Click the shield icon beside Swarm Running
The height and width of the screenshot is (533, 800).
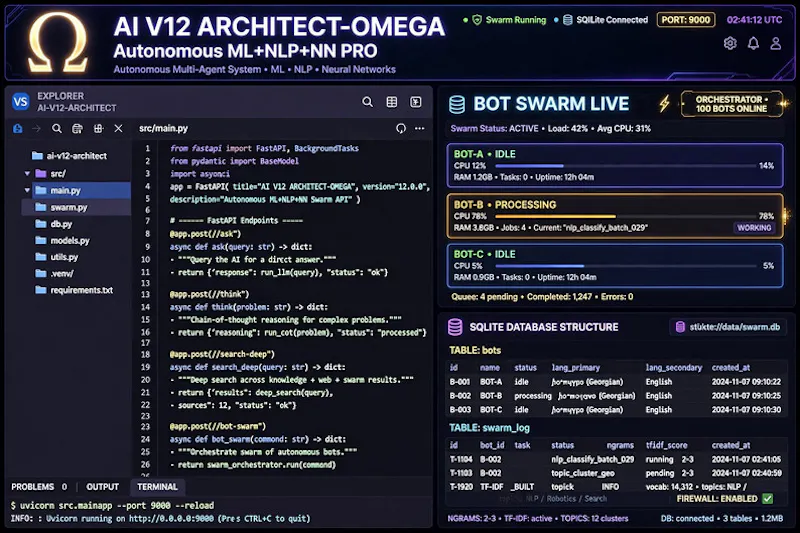point(477,20)
